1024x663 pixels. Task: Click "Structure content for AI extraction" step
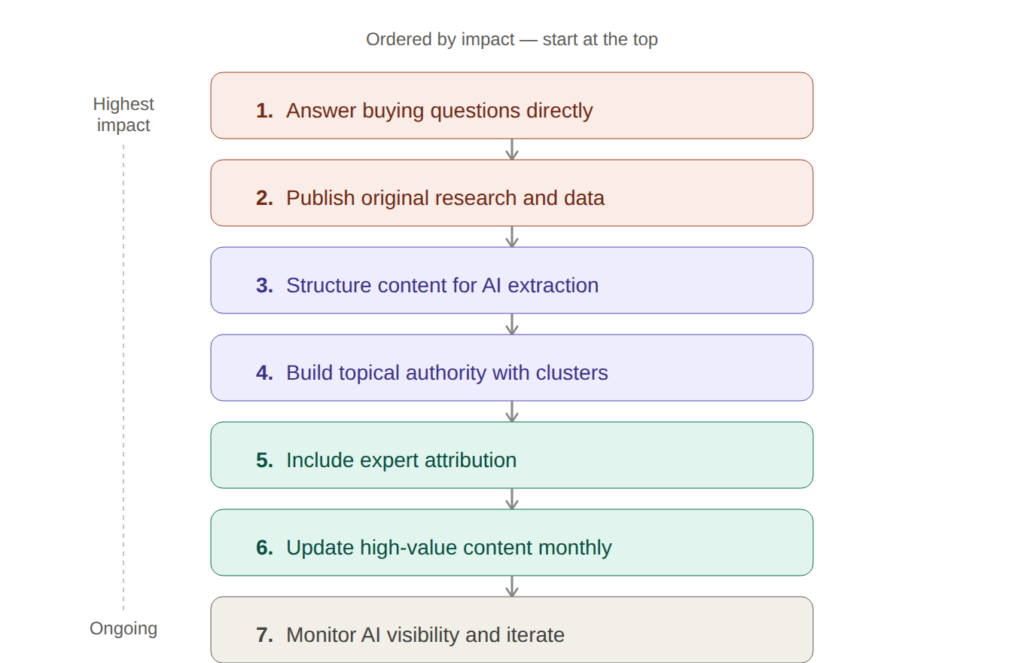click(511, 280)
